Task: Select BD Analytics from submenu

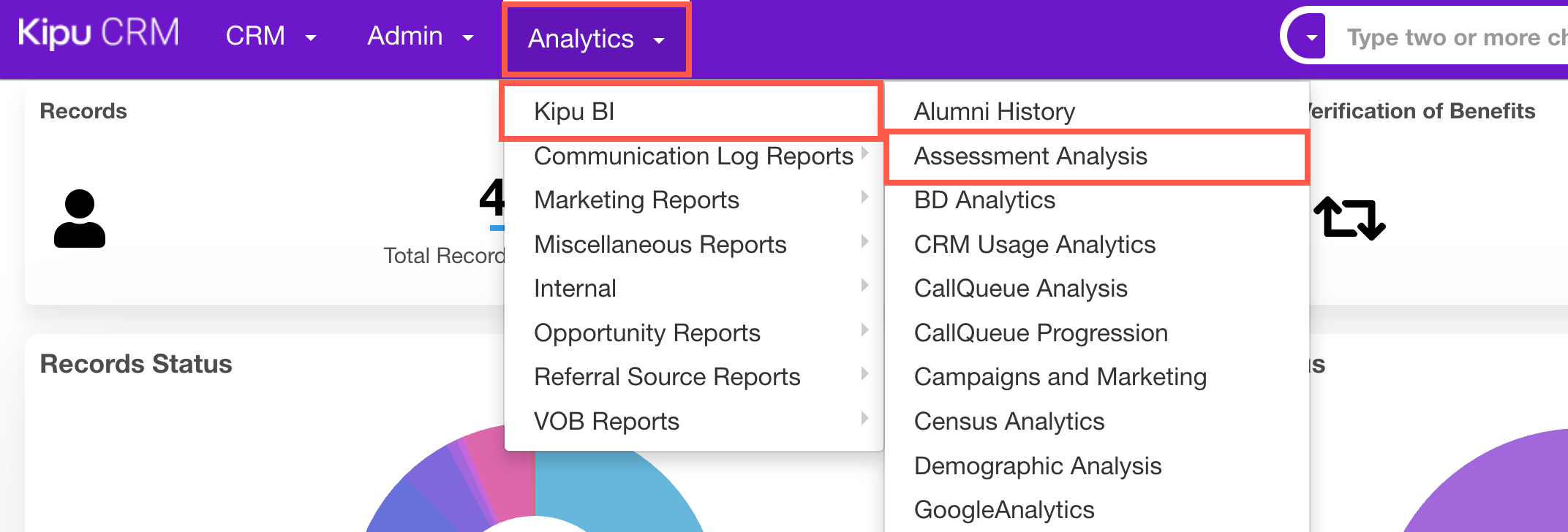Action: (984, 199)
